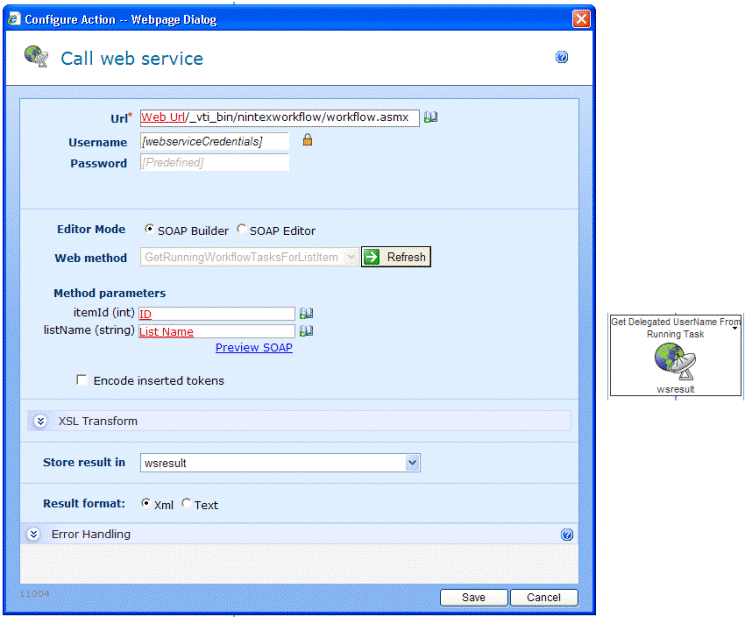Click the Get Delegated UserName action title
The width and height of the screenshot is (745, 624).
(675, 328)
